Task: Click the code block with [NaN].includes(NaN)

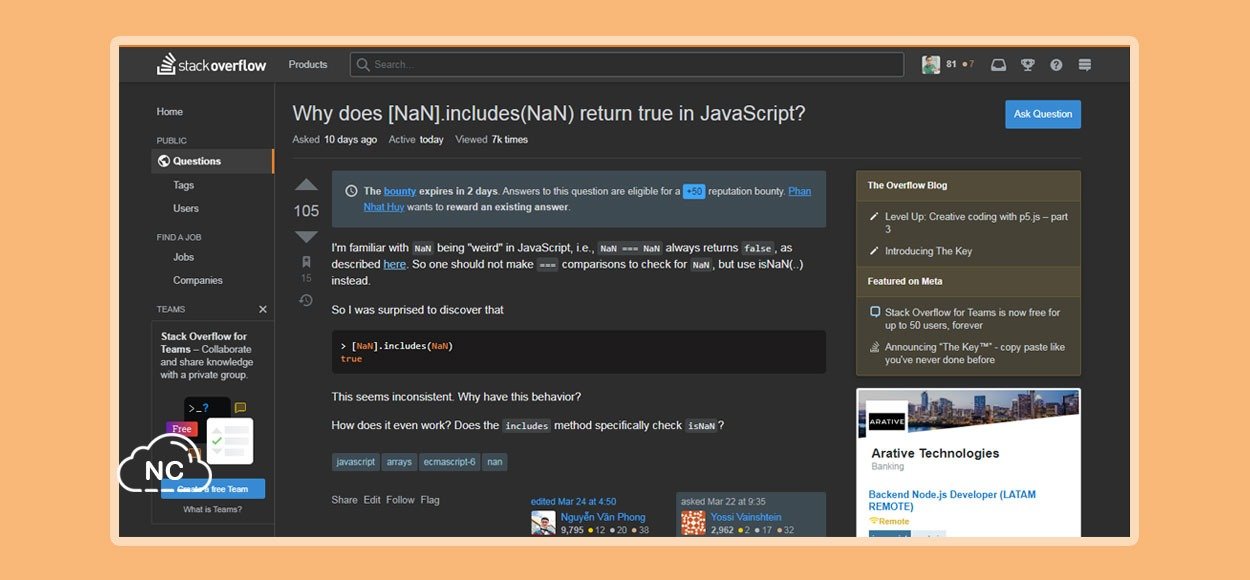Action: pyautogui.click(x=578, y=352)
